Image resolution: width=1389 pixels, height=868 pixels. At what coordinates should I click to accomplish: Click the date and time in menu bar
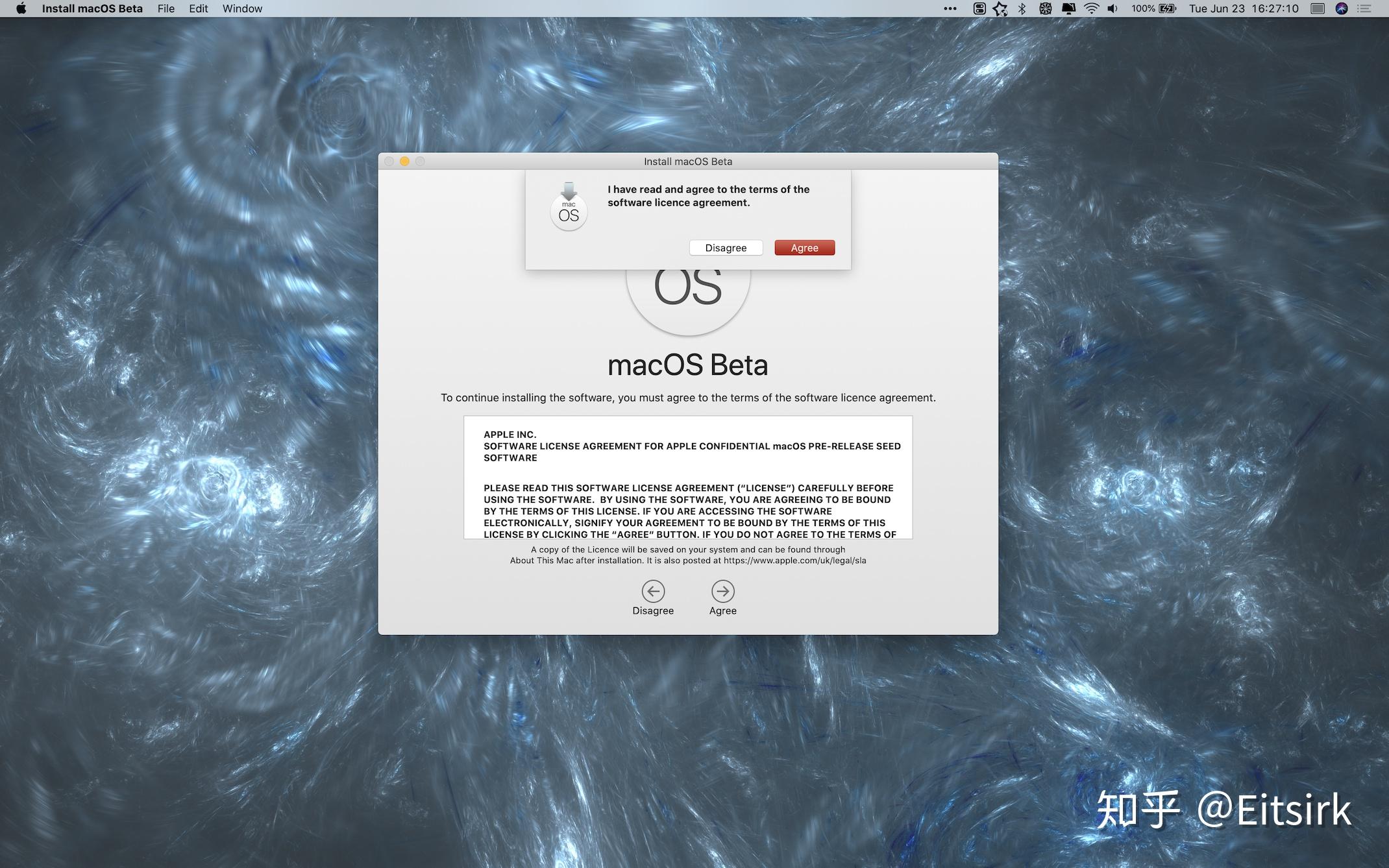(1244, 8)
